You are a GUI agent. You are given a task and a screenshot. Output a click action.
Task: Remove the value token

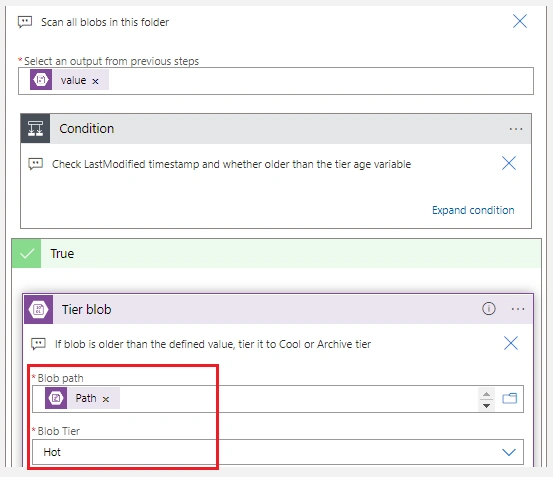click(95, 81)
